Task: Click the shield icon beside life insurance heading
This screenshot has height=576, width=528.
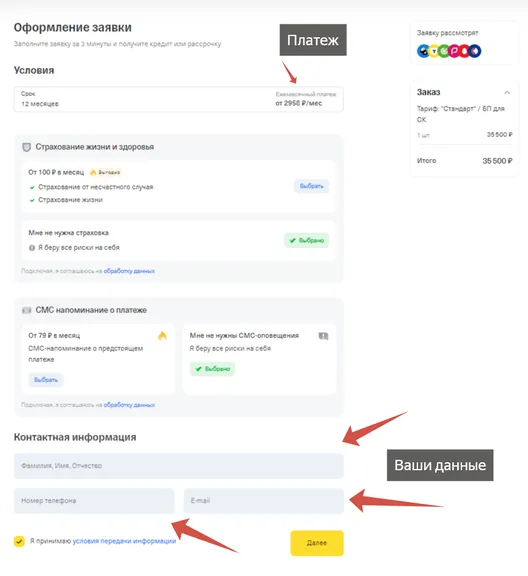Action: tap(26, 147)
